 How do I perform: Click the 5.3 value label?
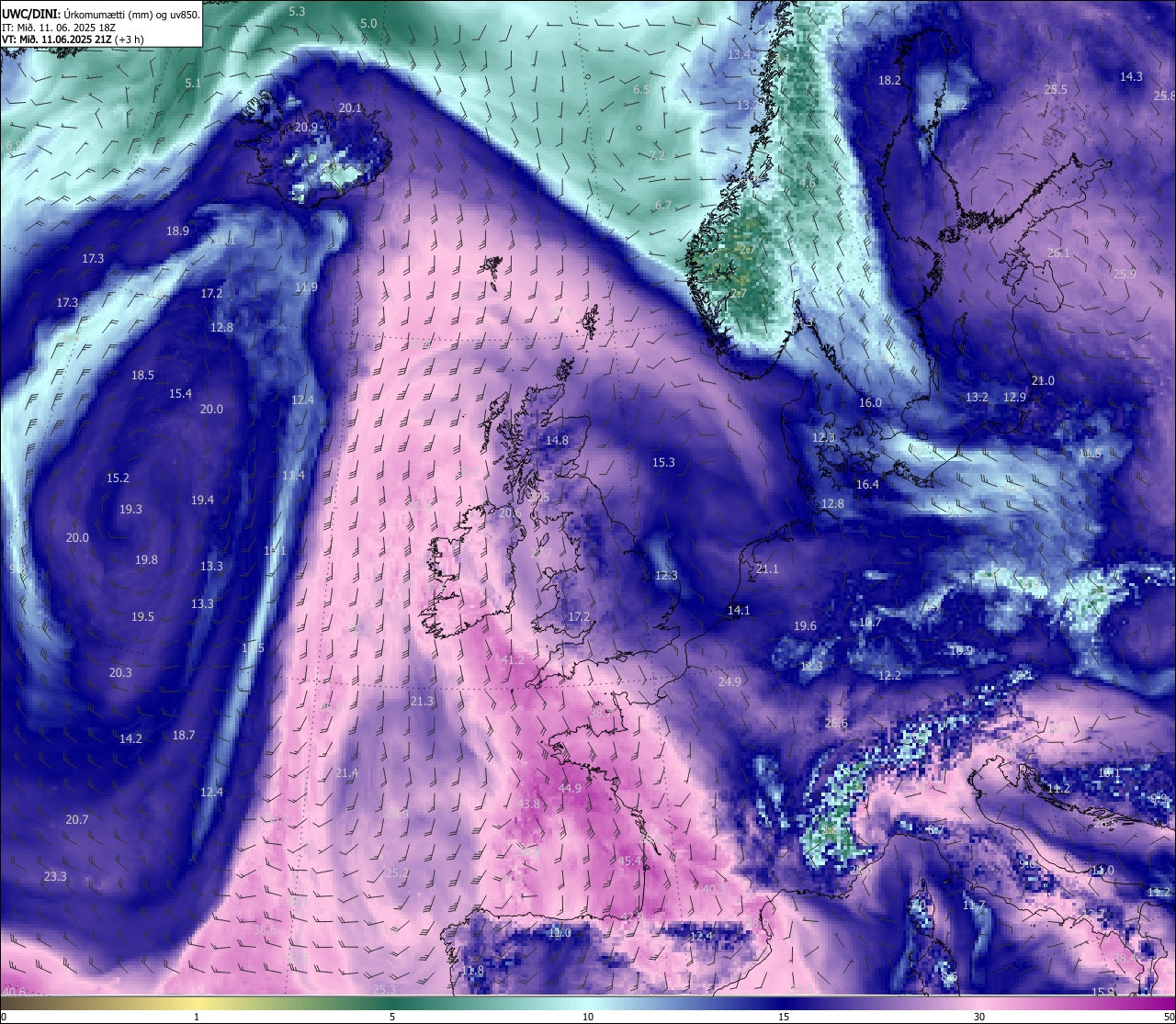(297, 11)
